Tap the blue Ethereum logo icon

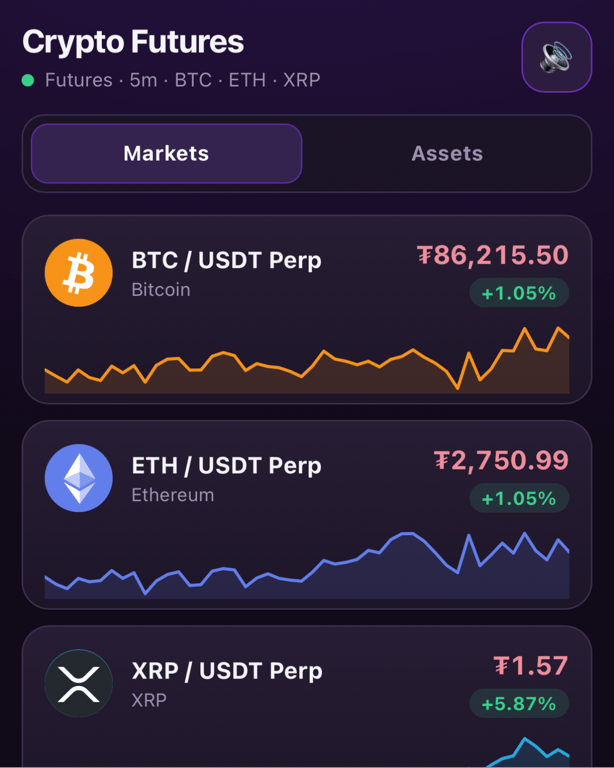click(x=78, y=478)
